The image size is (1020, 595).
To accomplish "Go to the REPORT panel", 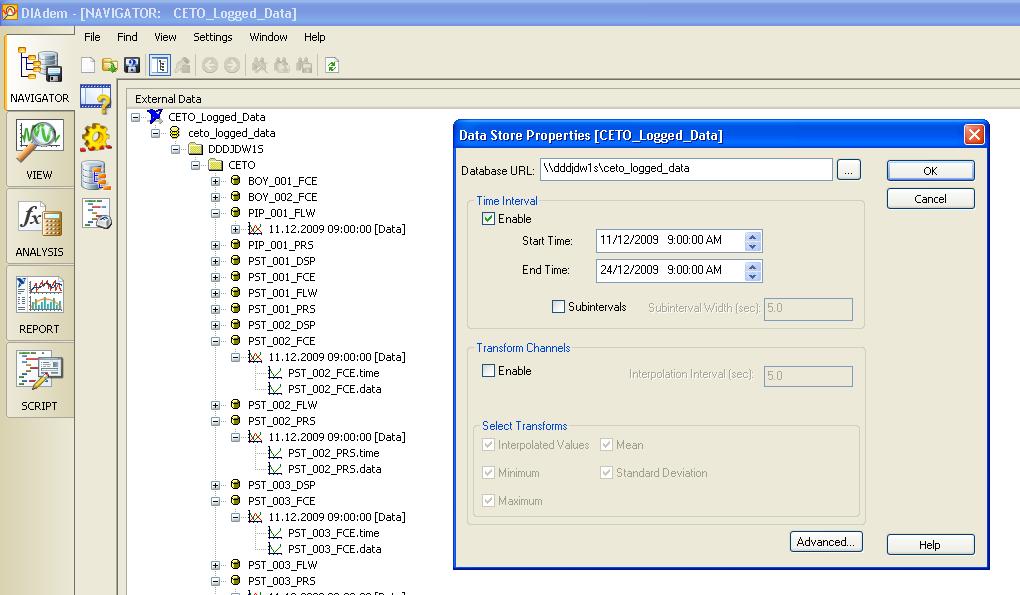I will (x=39, y=303).
